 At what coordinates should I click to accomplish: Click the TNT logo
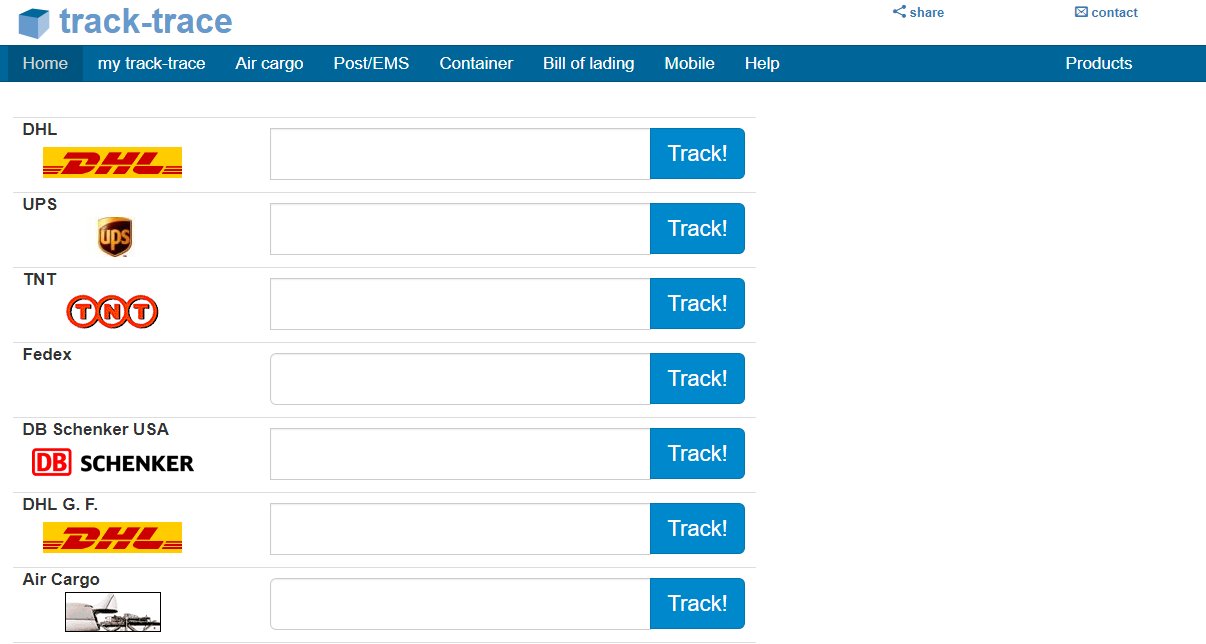tap(112, 312)
